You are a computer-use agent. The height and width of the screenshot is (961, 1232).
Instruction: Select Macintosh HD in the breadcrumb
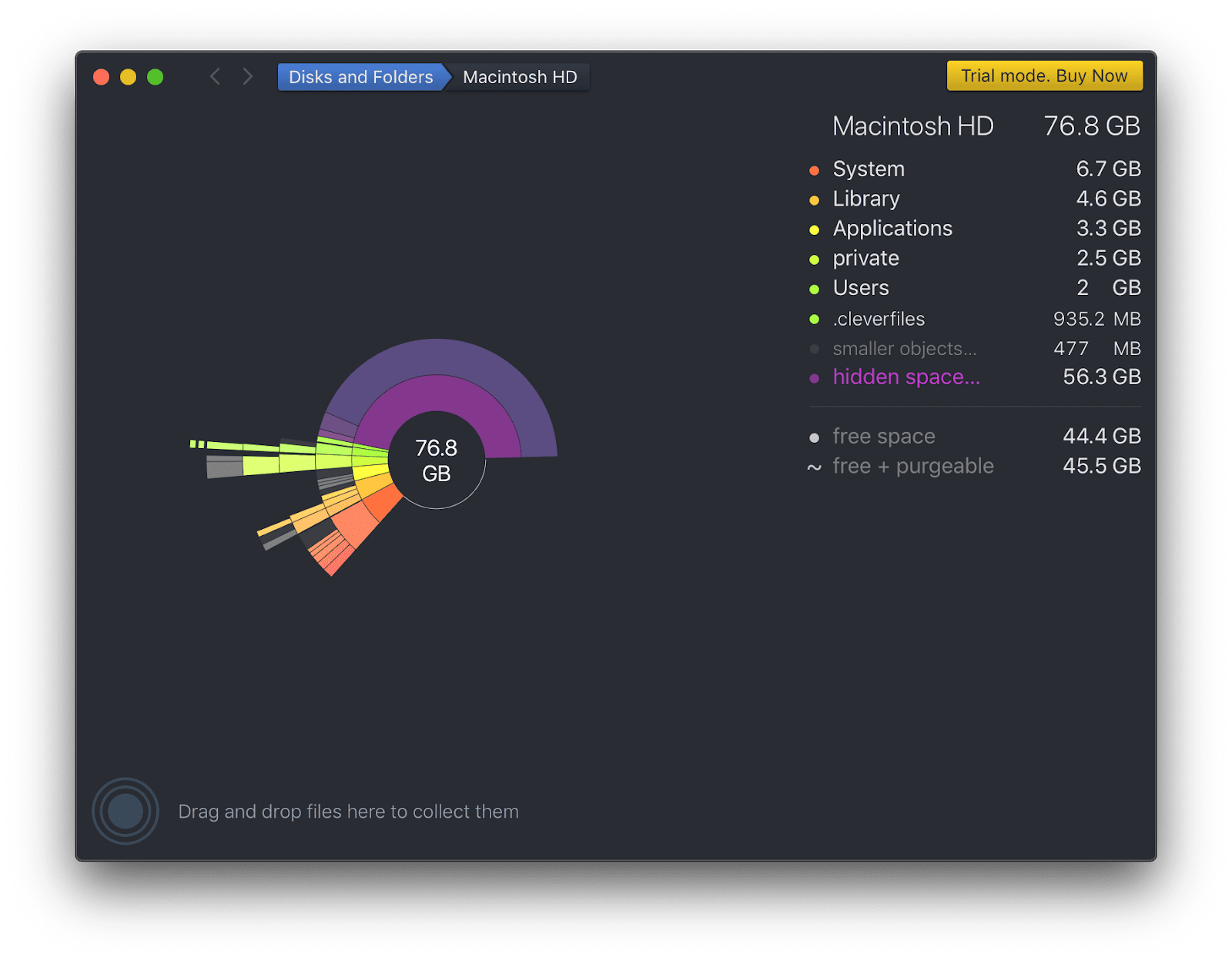pyautogui.click(x=519, y=76)
